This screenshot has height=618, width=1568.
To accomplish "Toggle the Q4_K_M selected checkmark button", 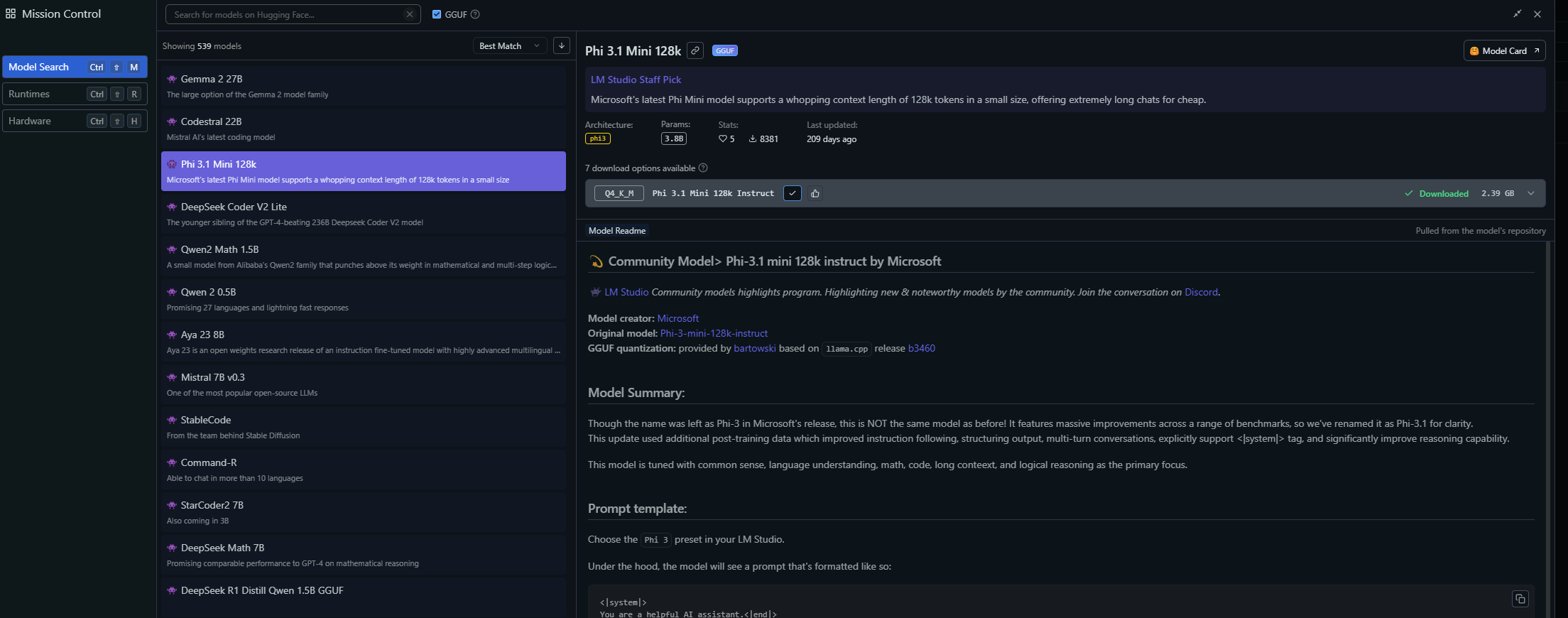I will click(x=793, y=193).
